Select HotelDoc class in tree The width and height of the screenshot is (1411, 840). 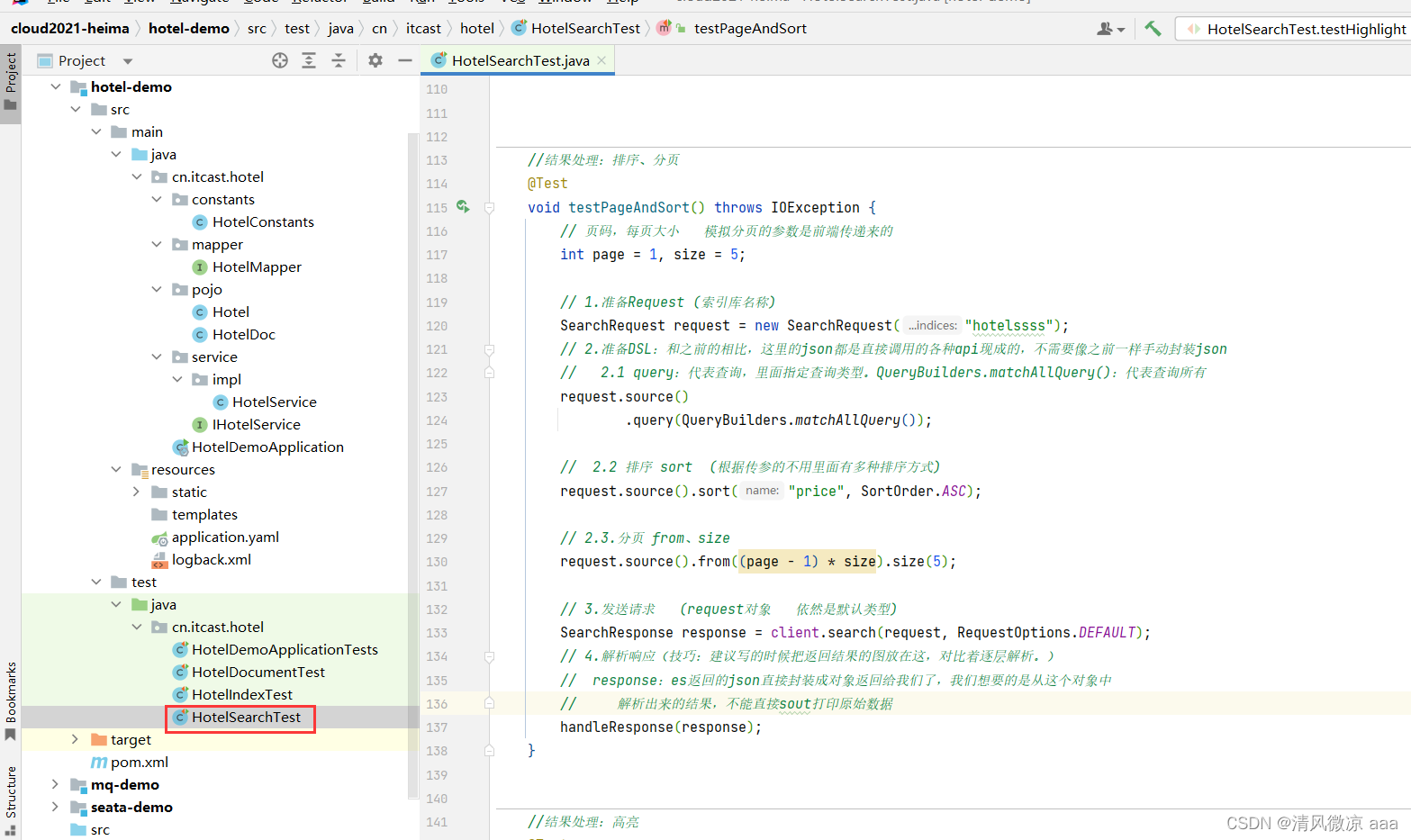(x=243, y=334)
